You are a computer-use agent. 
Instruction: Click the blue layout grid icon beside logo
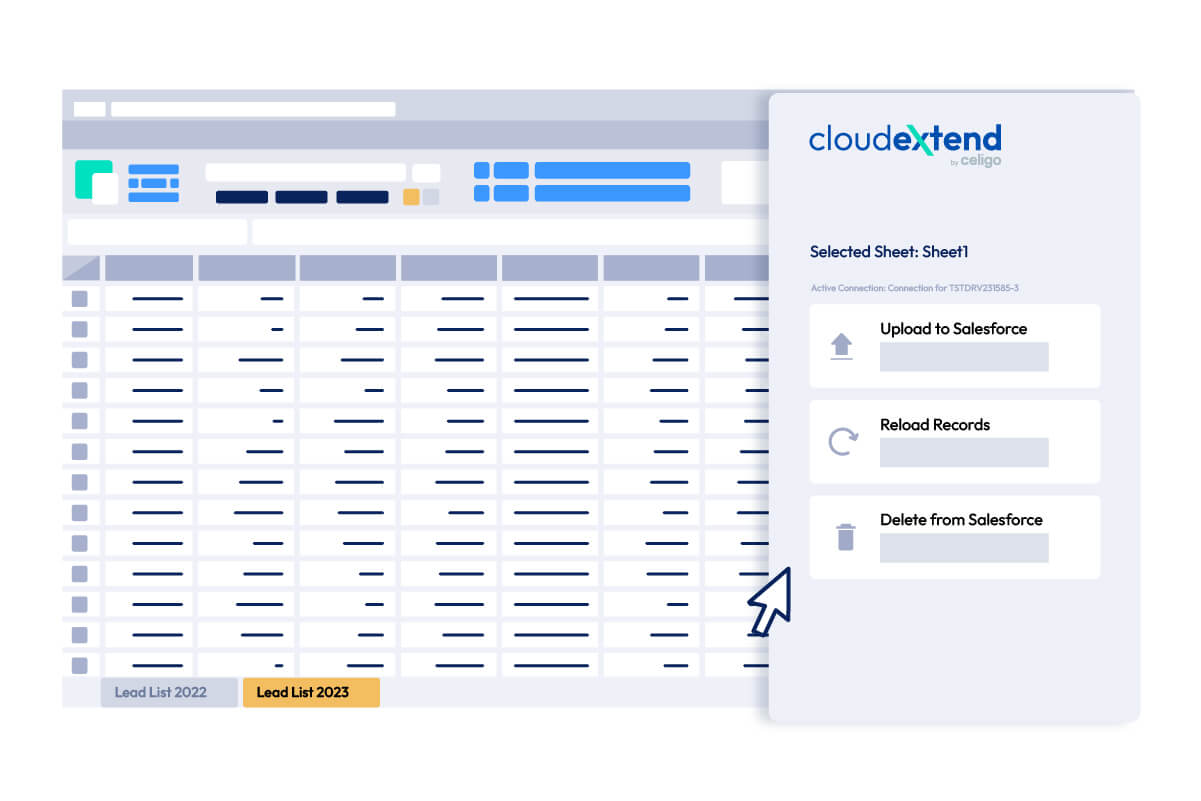tap(154, 183)
